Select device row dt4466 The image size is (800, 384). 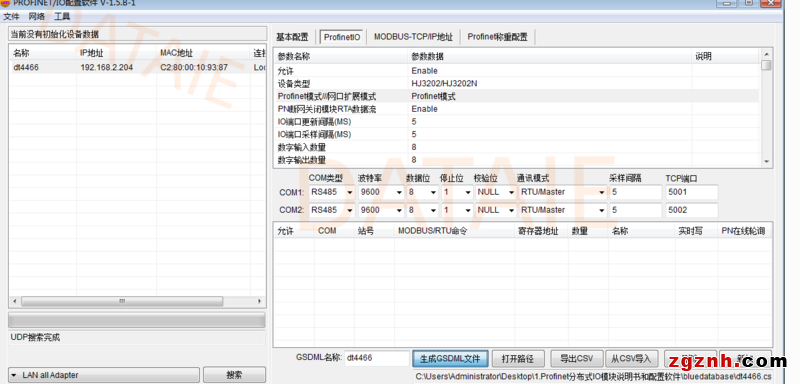click(137, 67)
